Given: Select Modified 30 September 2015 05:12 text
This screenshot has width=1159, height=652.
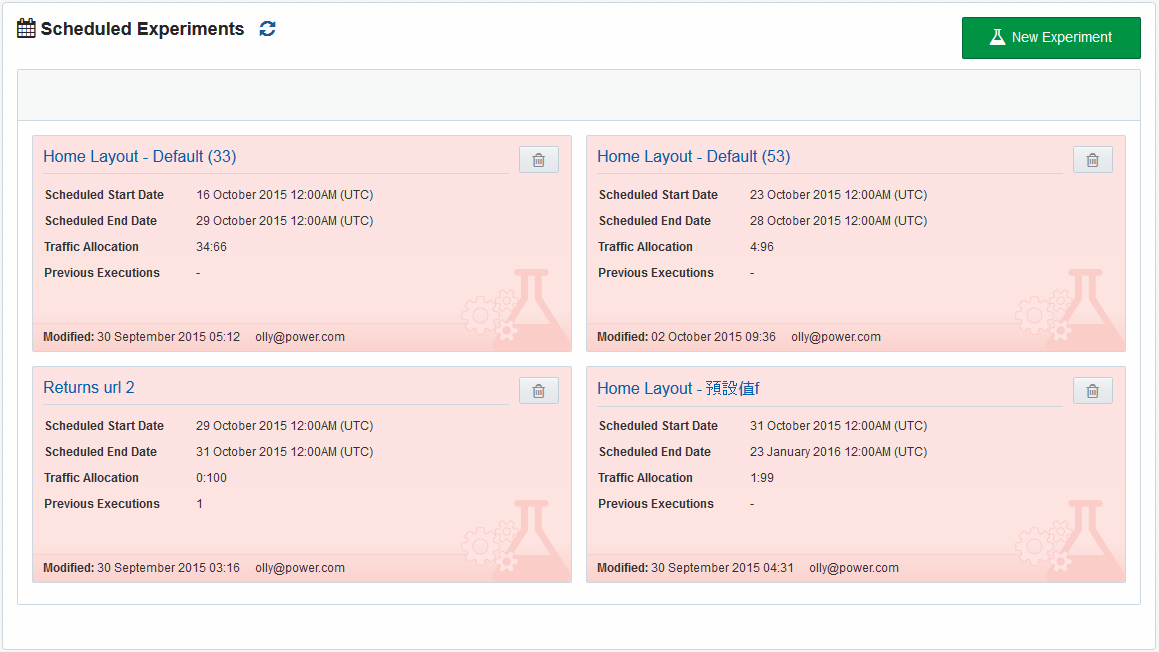Looking at the screenshot, I should (142, 337).
